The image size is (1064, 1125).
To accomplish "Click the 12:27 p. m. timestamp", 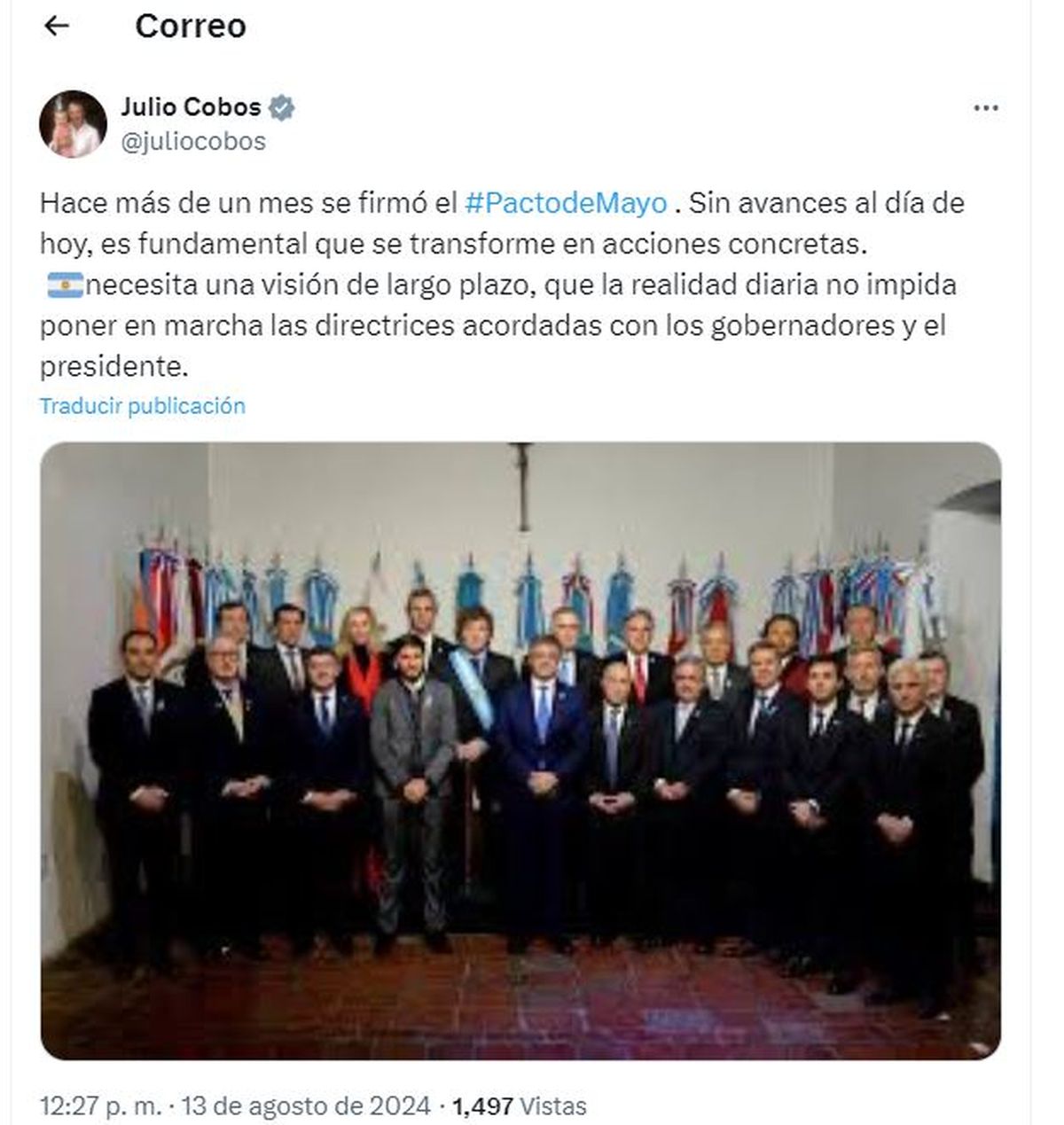I will (x=101, y=1105).
